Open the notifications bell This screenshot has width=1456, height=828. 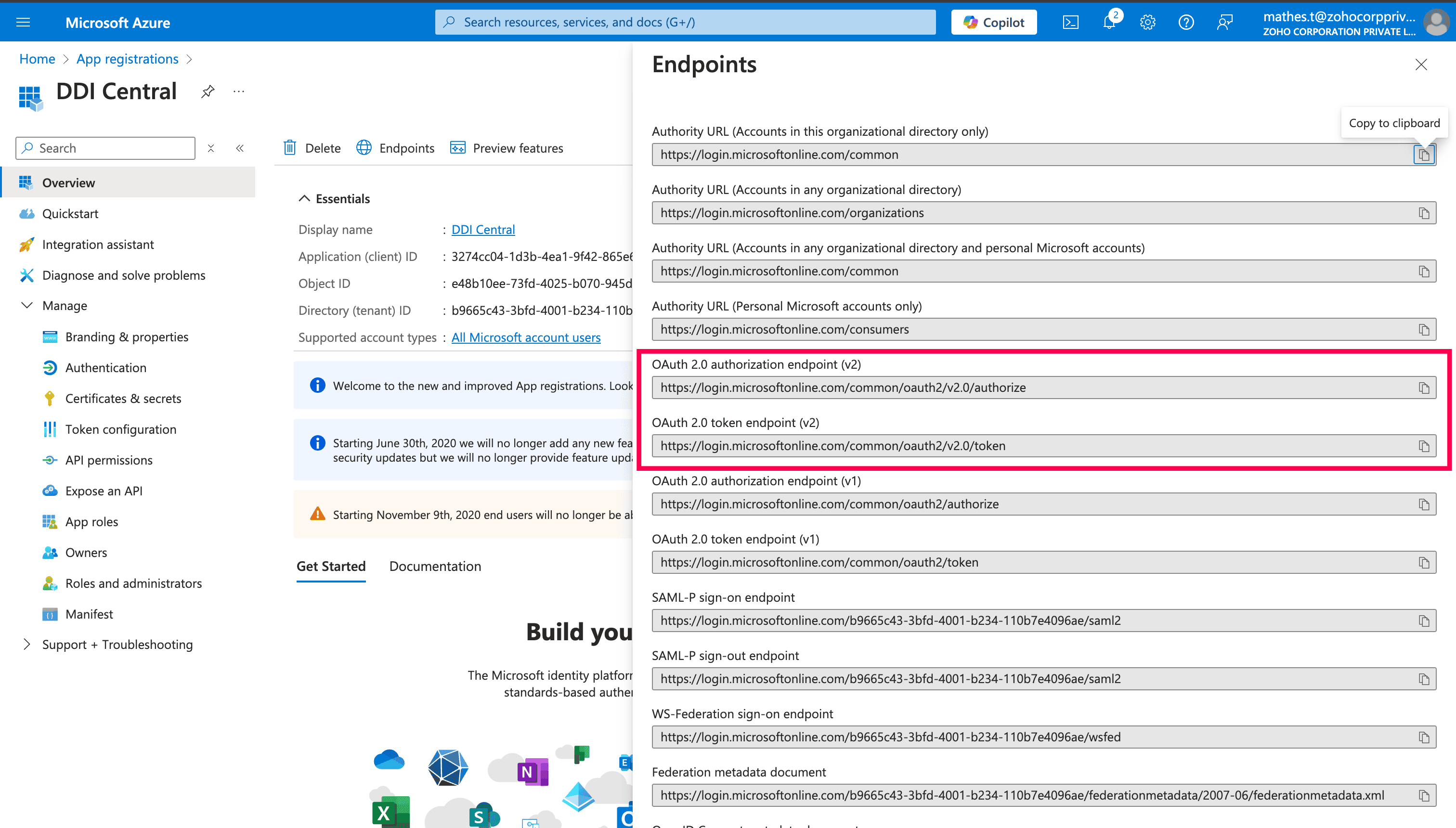[x=1109, y=22]
